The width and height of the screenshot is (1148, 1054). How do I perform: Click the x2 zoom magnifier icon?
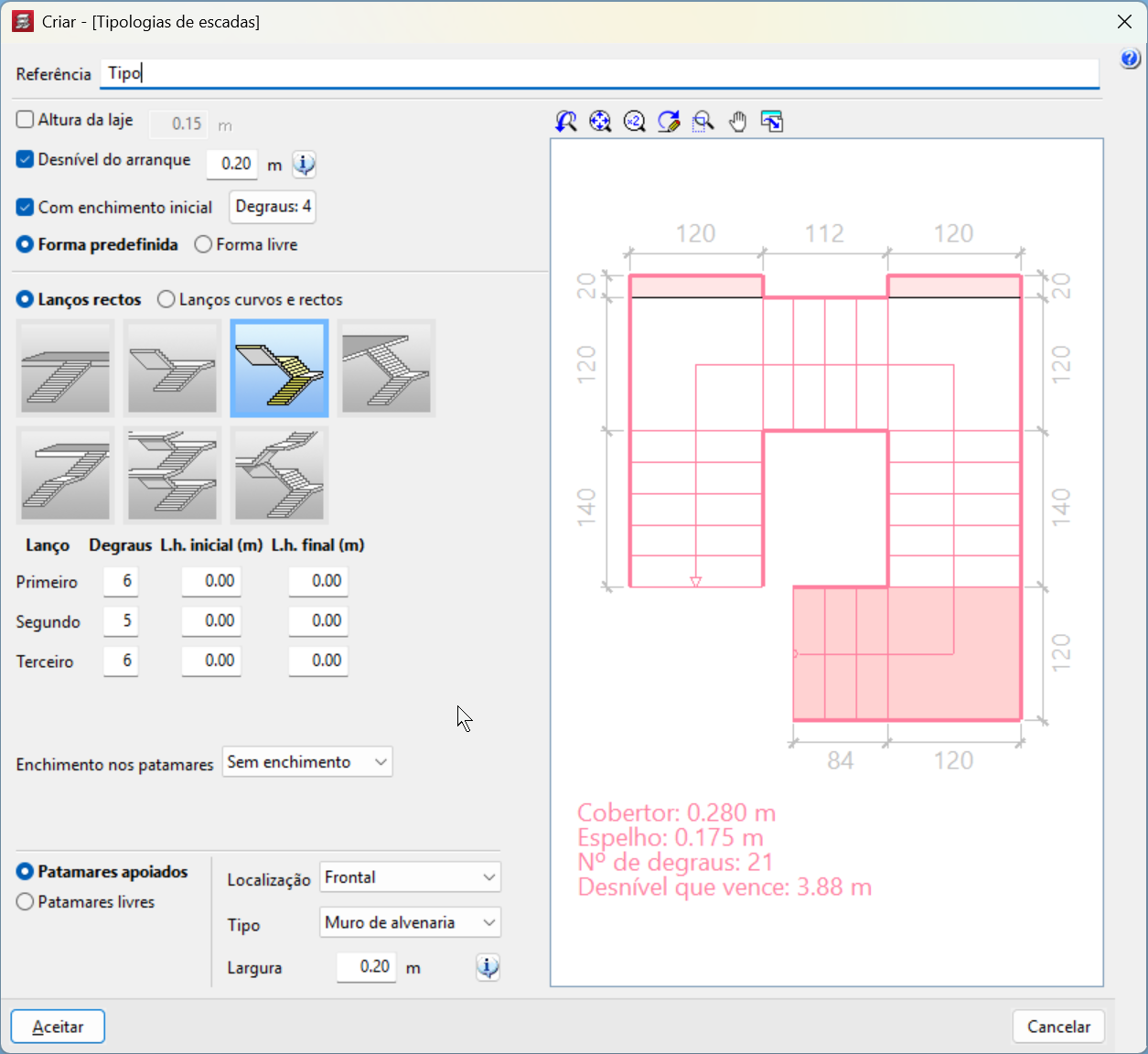pos(634,122)
